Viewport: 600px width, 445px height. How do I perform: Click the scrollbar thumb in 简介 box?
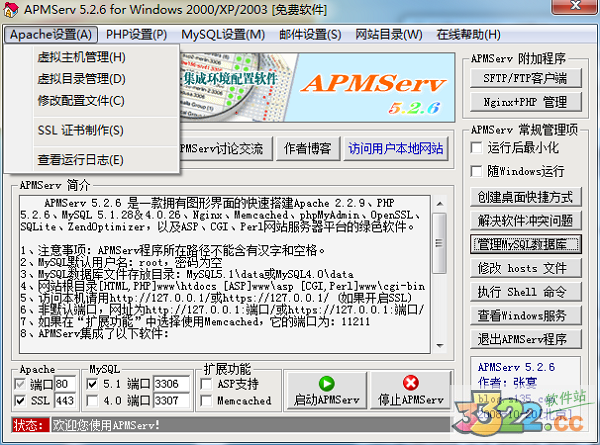[440, 243]
